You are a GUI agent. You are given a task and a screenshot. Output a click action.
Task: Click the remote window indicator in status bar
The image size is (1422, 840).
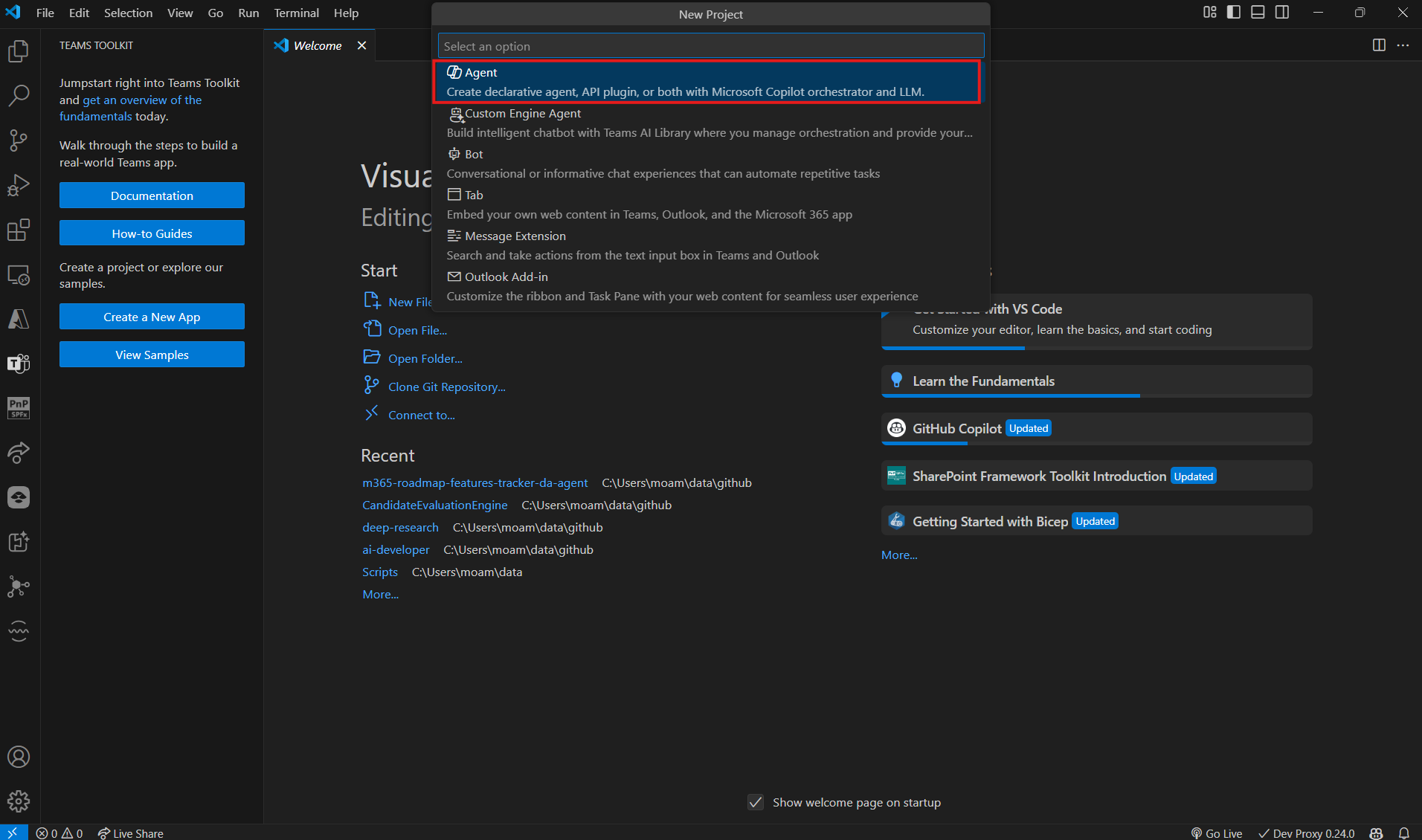13,833
